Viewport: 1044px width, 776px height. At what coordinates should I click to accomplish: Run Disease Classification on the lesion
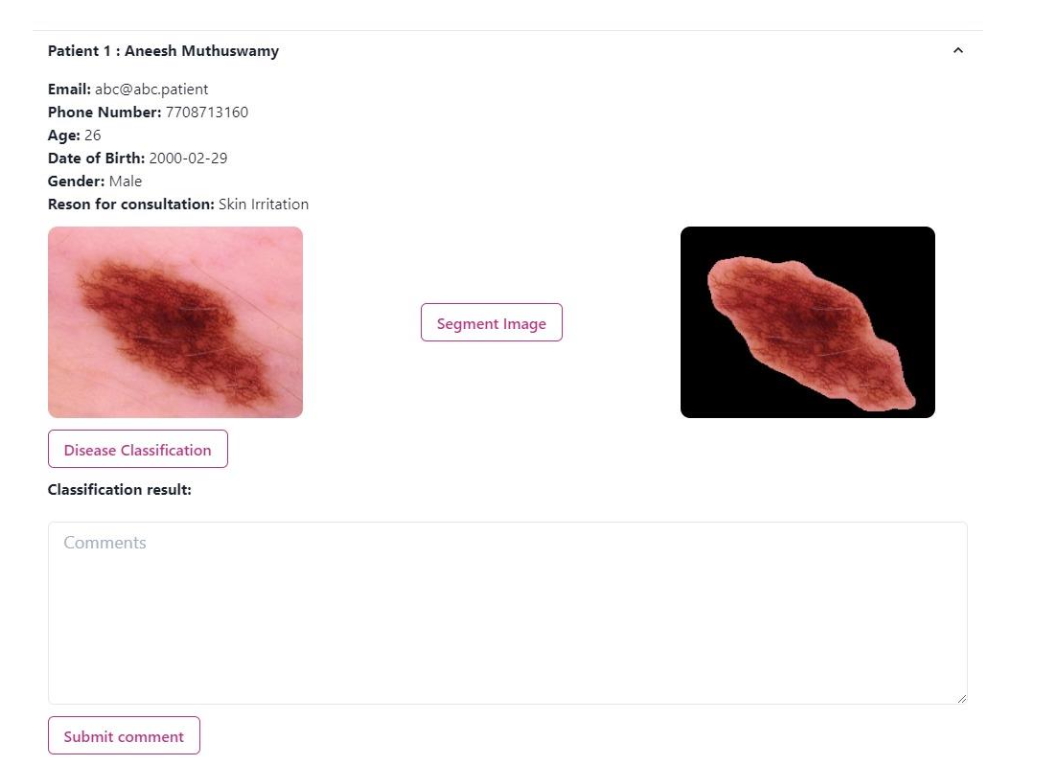[137, 449]
